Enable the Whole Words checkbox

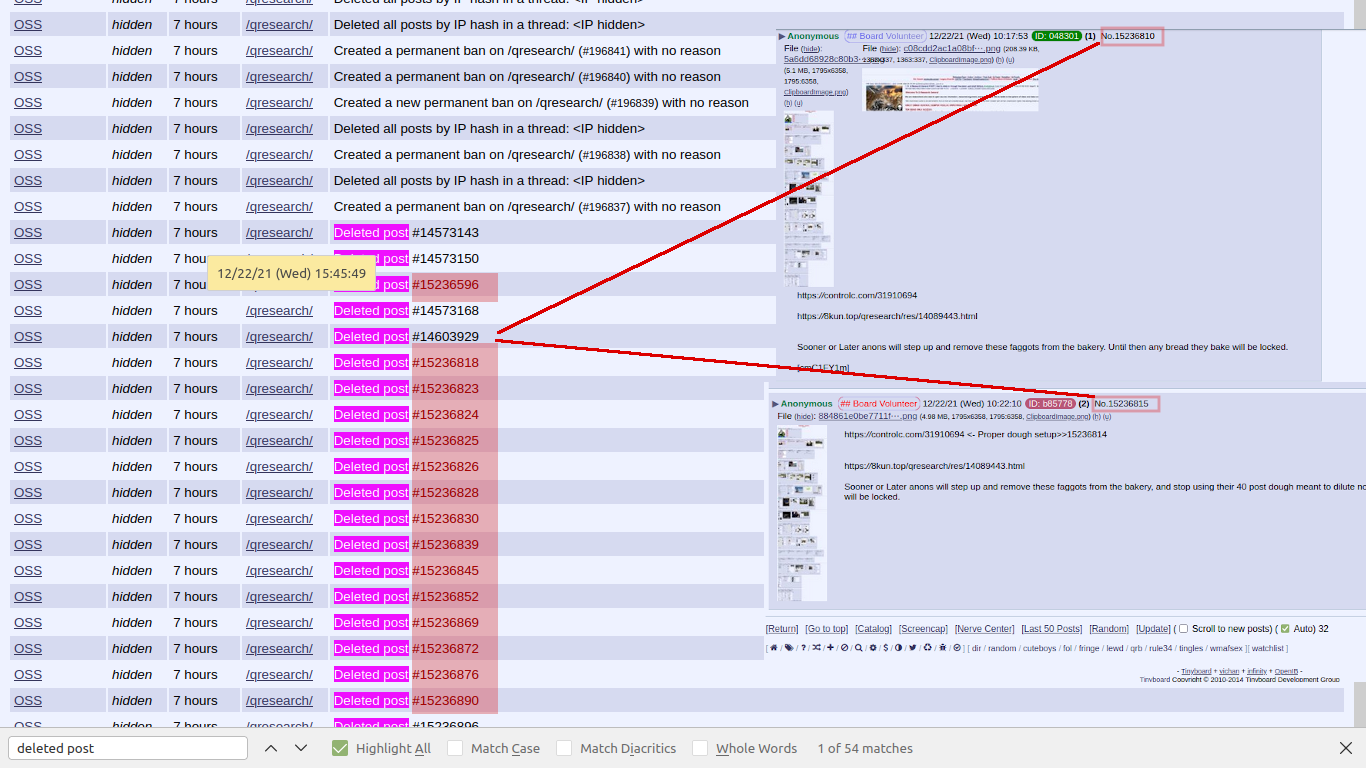pyautogui.click(x=700, y=748)
